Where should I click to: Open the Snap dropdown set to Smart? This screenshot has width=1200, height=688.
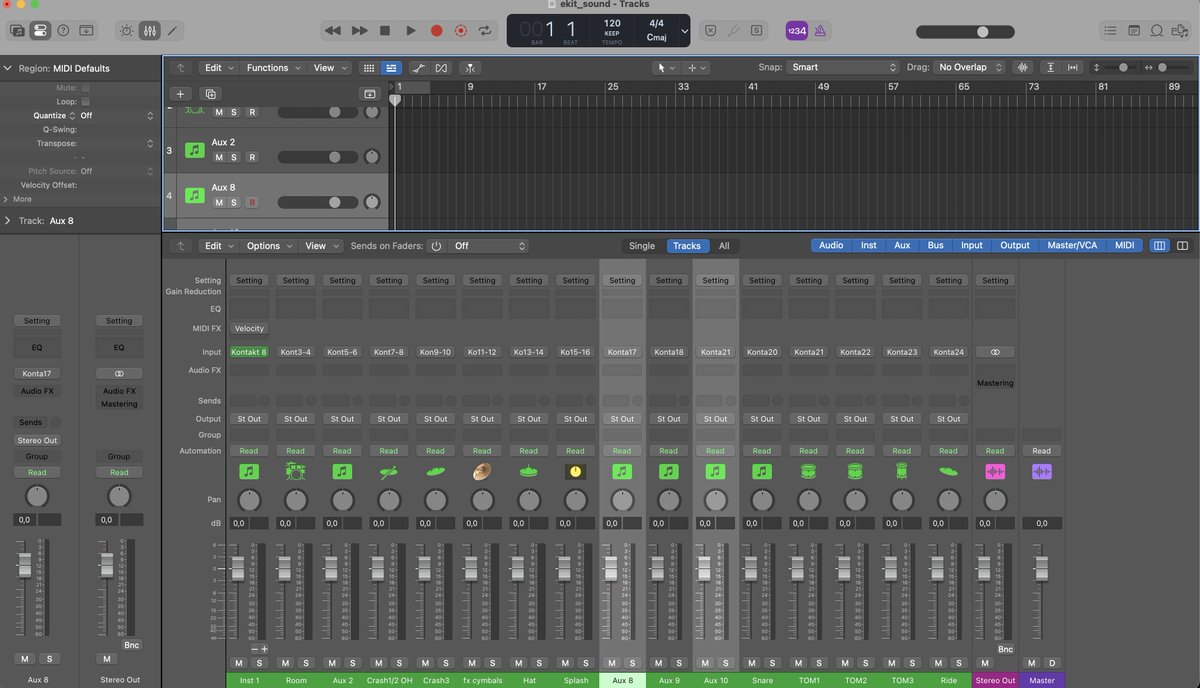[x=843, y=68]
